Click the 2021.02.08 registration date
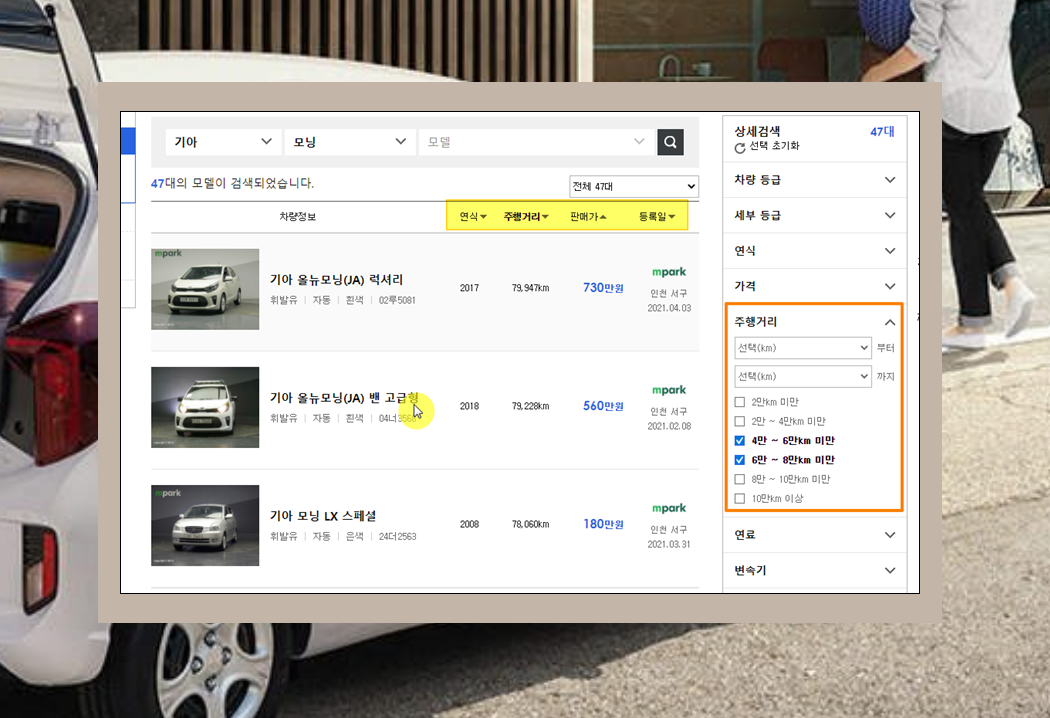The image size is (1050, 718). pyautogui.click(x=669, y=426)
